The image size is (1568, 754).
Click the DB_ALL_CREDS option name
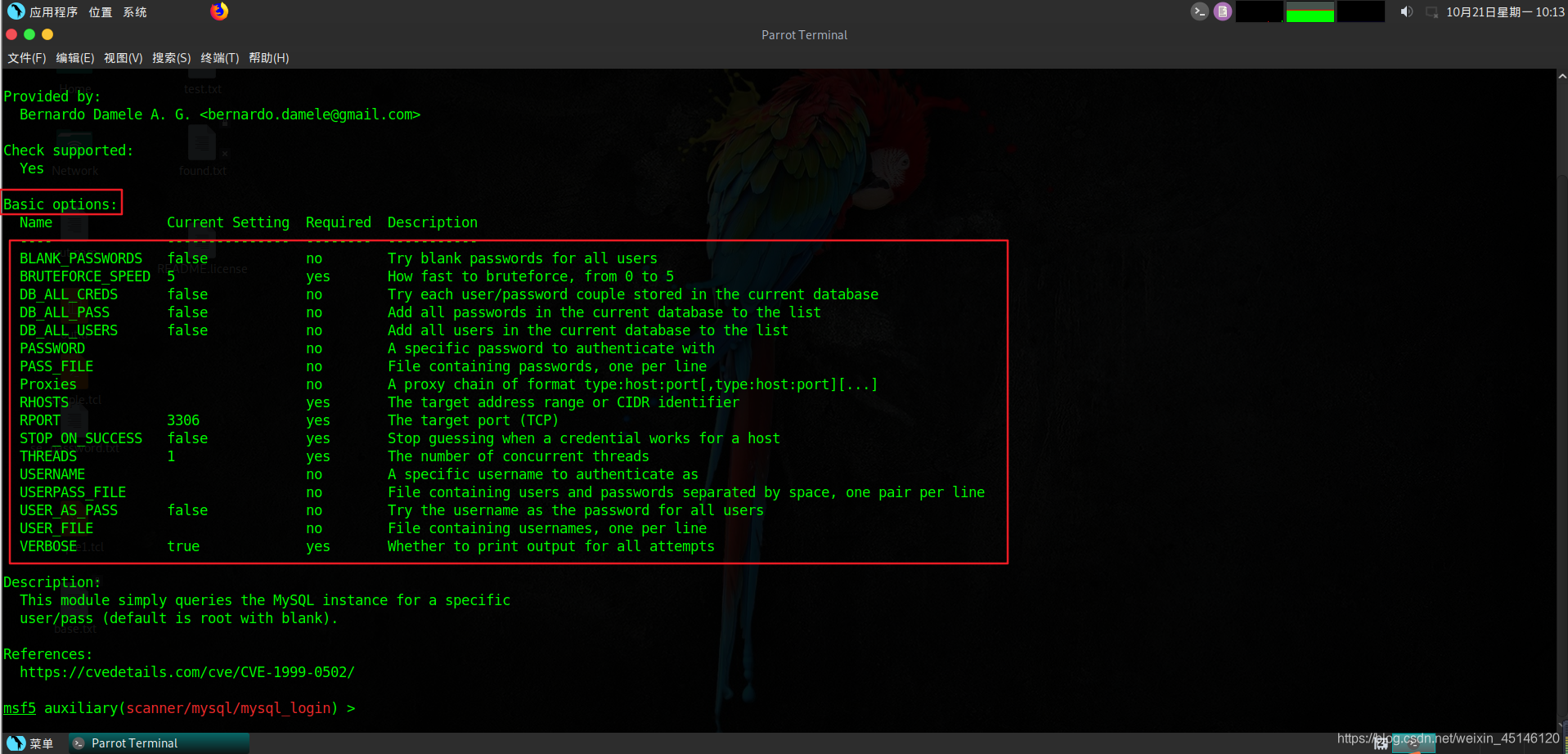click(69, 294)
